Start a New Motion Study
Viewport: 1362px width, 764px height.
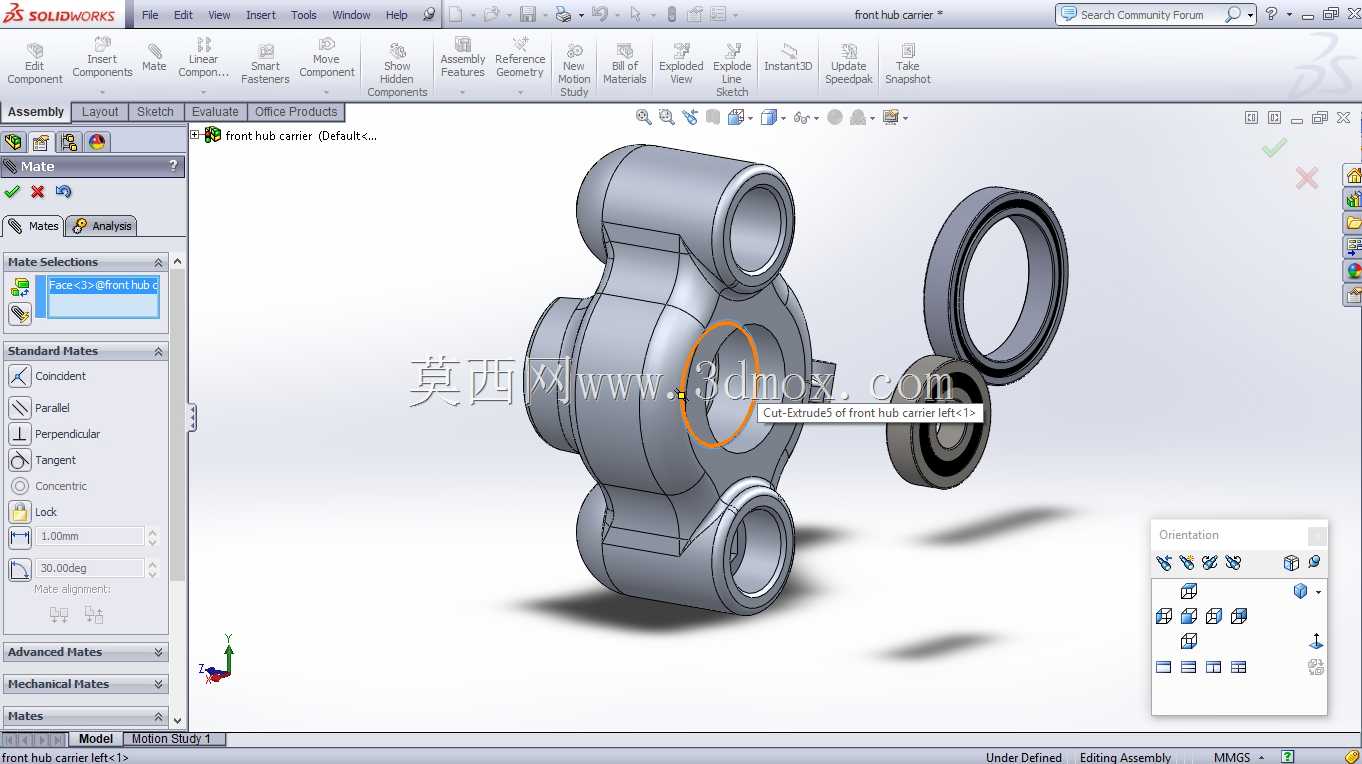[574, 69]
